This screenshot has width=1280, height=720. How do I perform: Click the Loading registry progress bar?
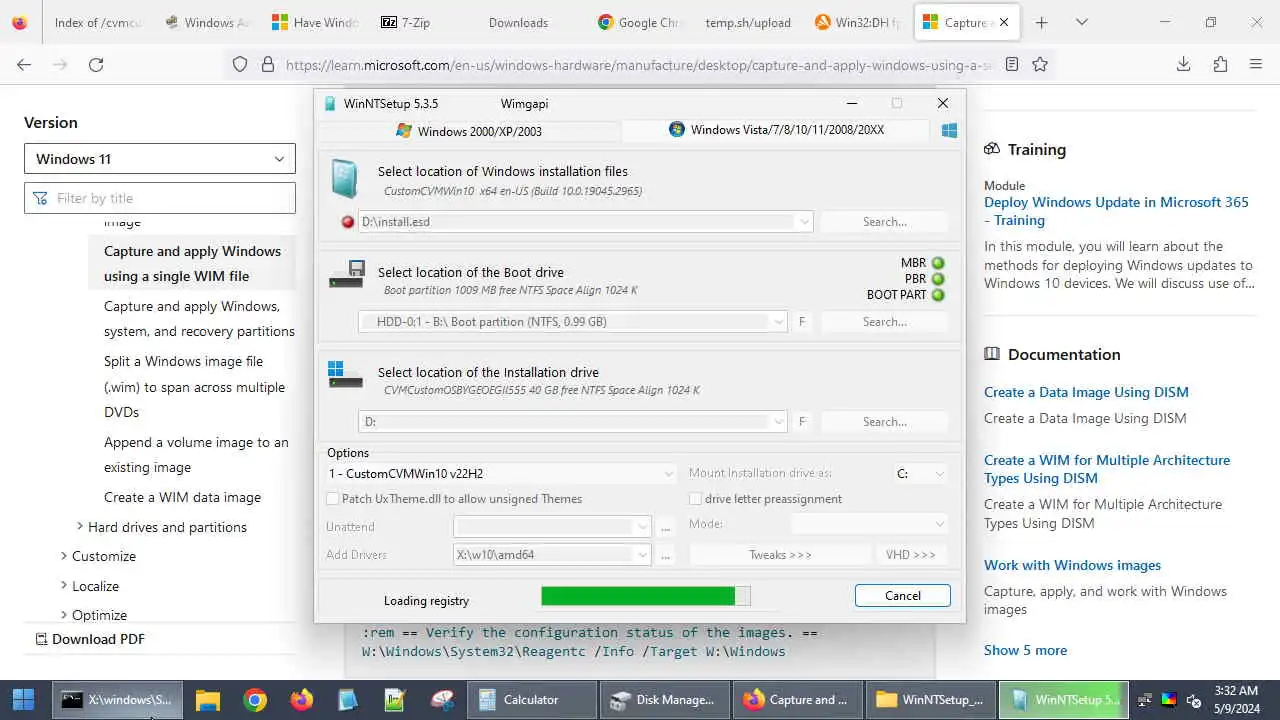click(645, 597)
